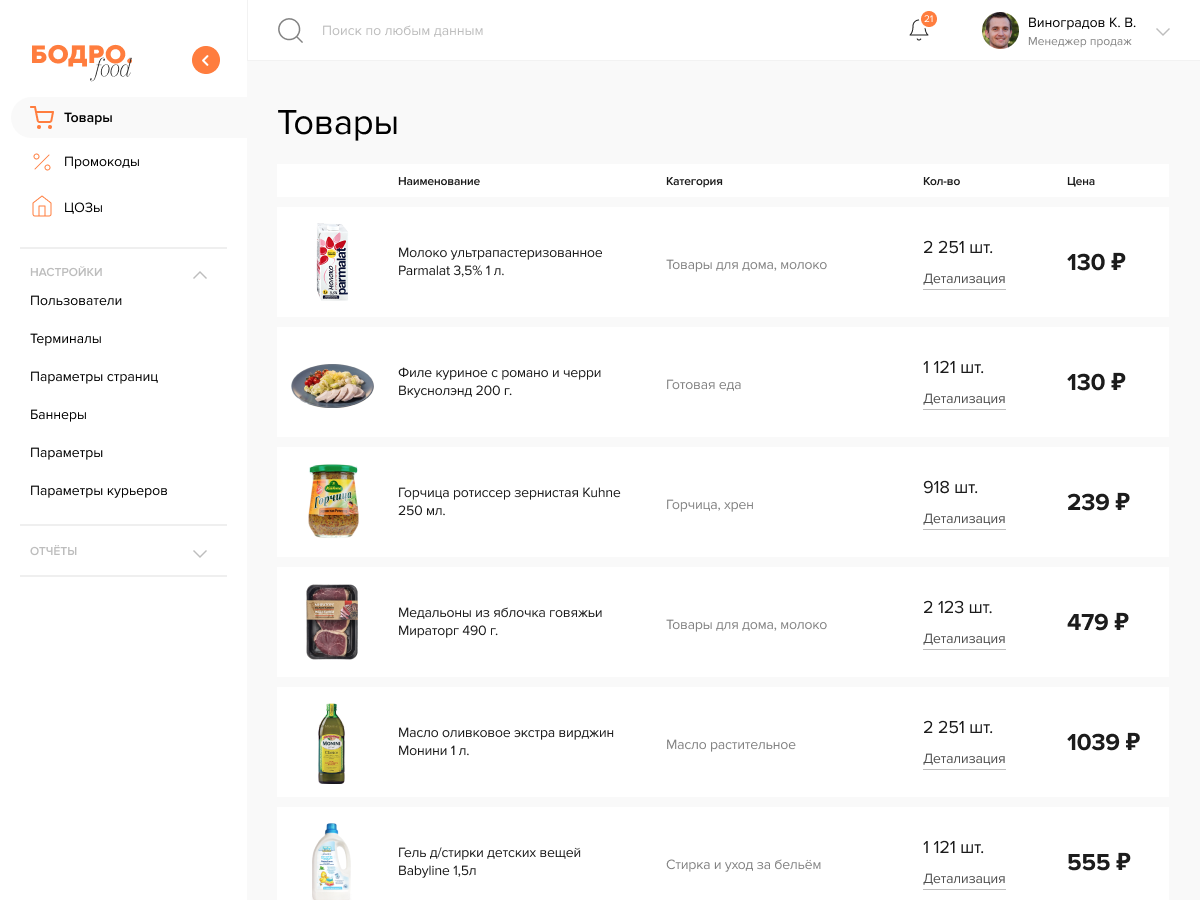Click price 555 ₽

click(1099, 862)
